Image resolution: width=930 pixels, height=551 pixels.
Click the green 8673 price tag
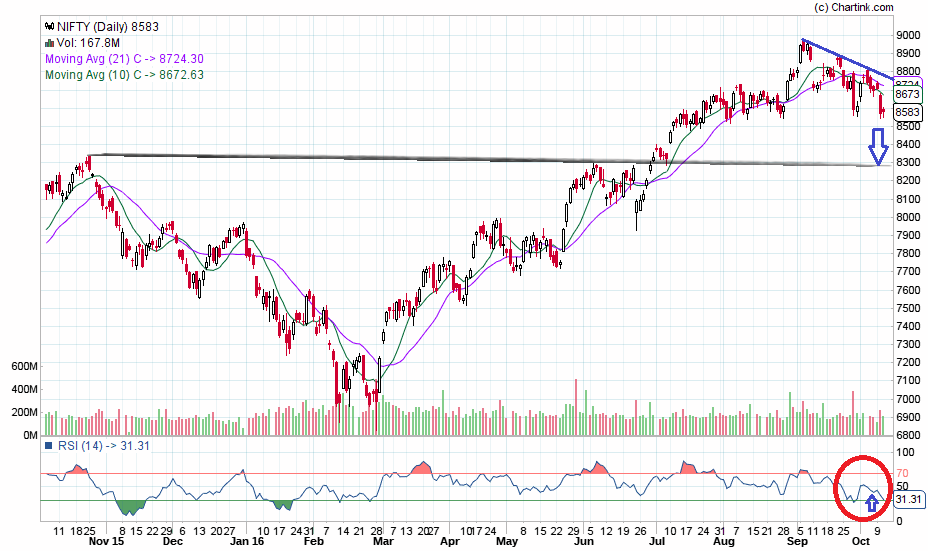click(907, 94)
